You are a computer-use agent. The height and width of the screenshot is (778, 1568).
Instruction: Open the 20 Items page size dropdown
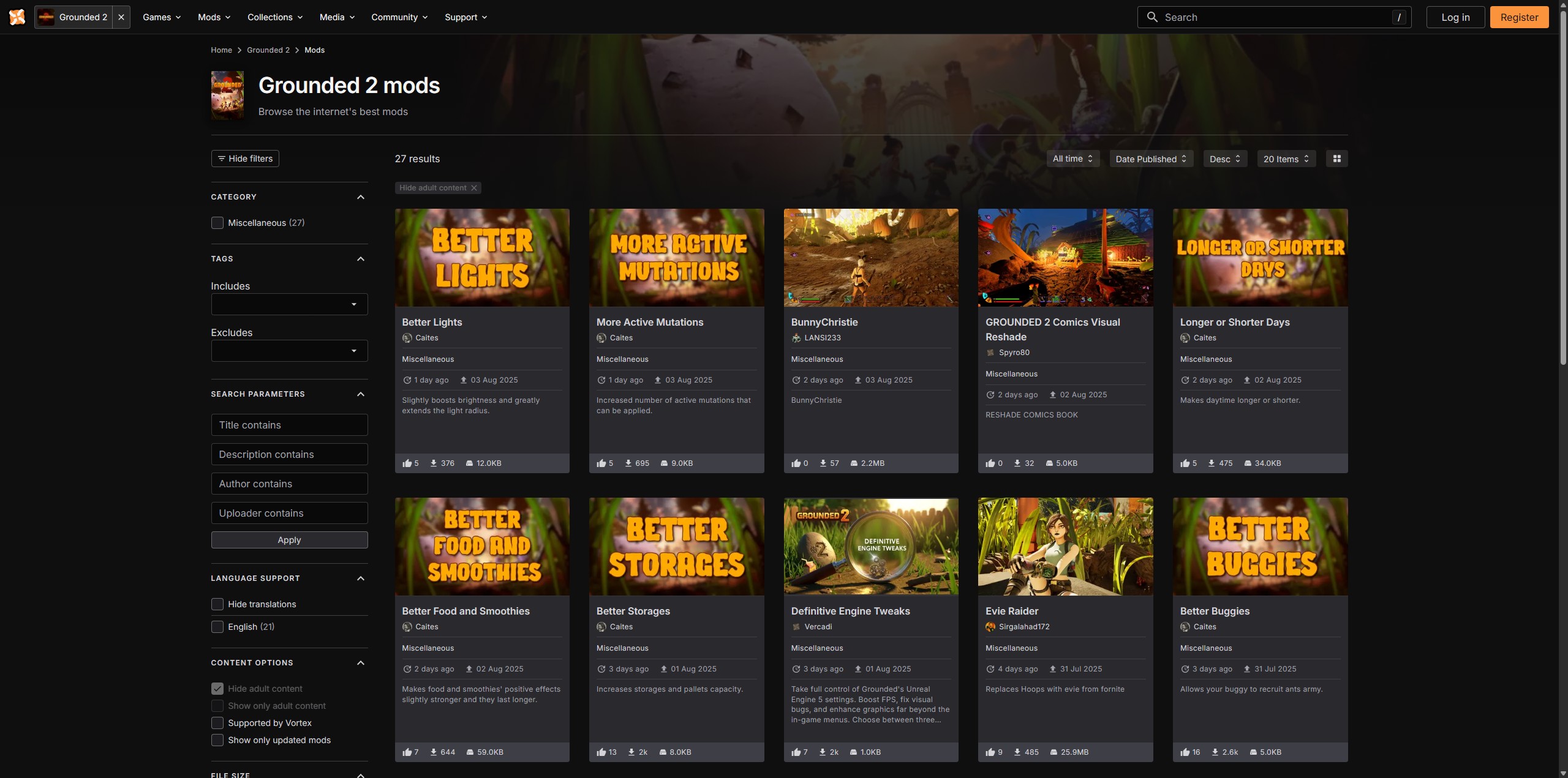pos(1286,159)
